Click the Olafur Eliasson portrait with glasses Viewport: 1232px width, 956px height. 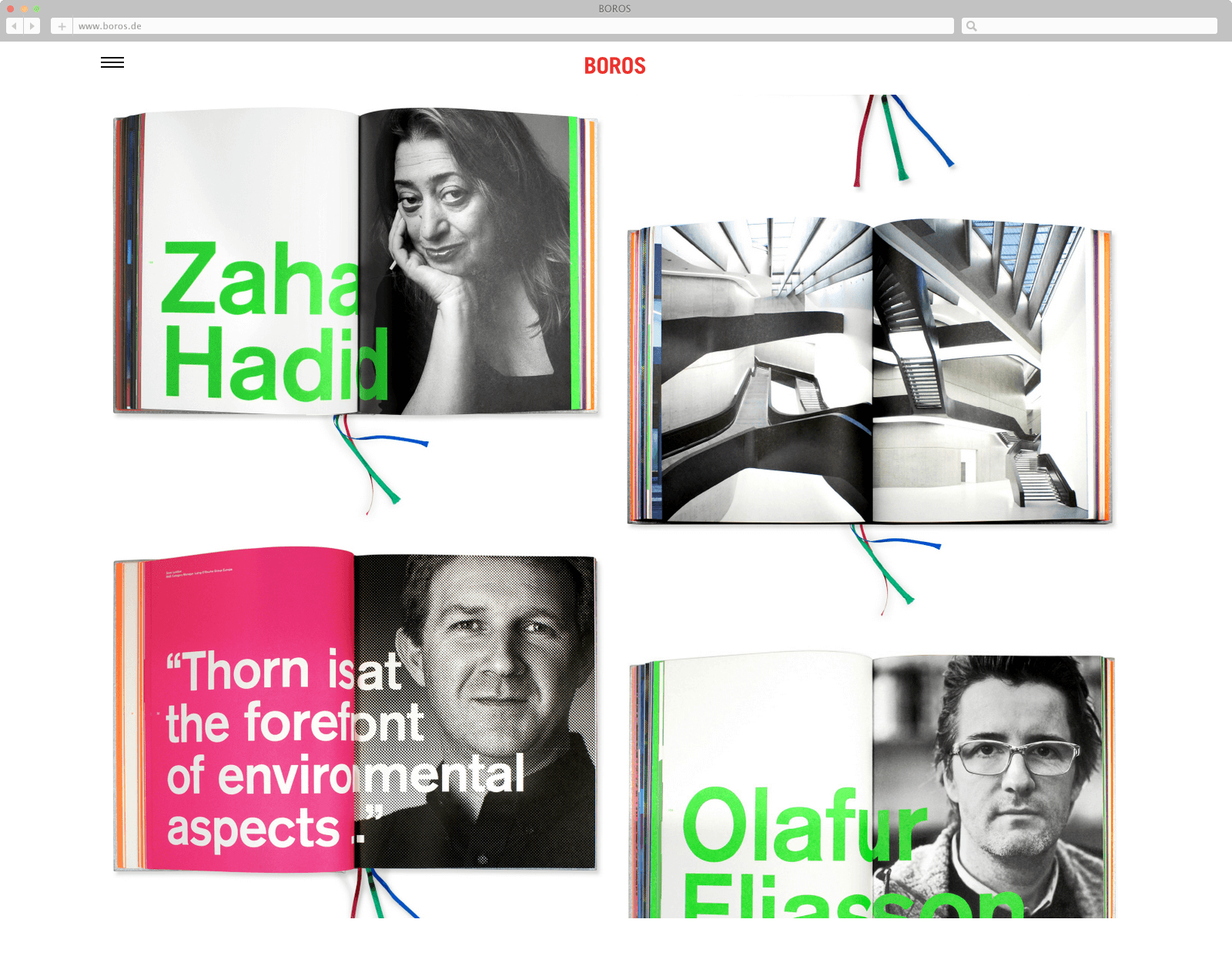[x=989, y=785]
